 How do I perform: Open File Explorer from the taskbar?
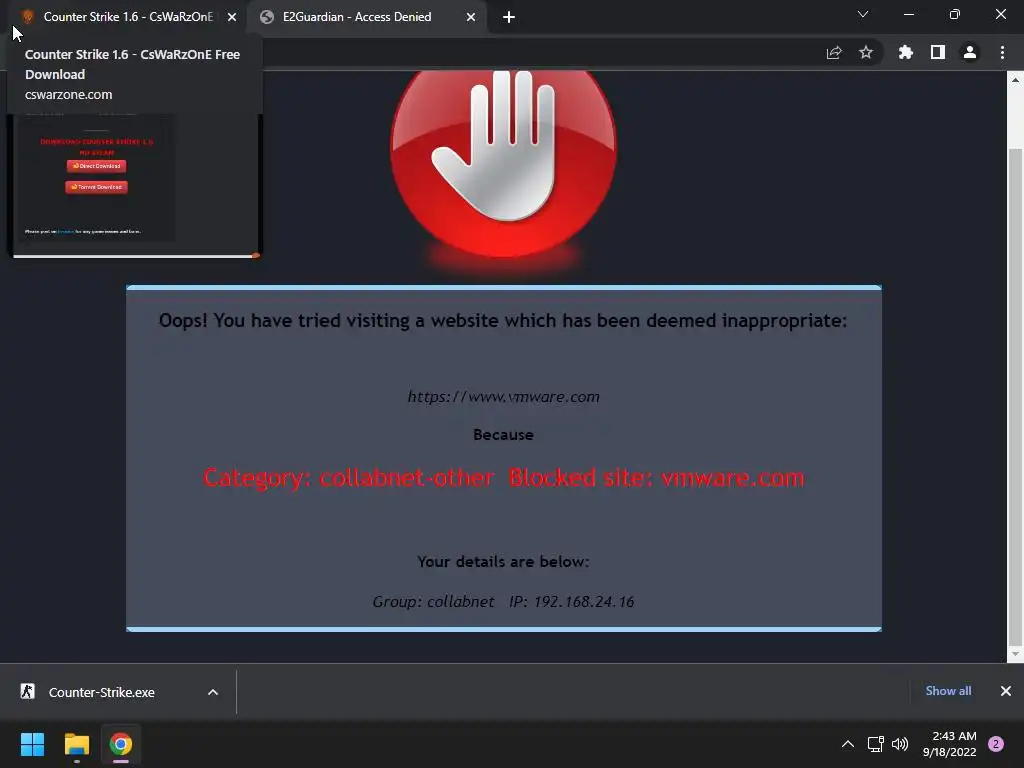tap(76, 744)
